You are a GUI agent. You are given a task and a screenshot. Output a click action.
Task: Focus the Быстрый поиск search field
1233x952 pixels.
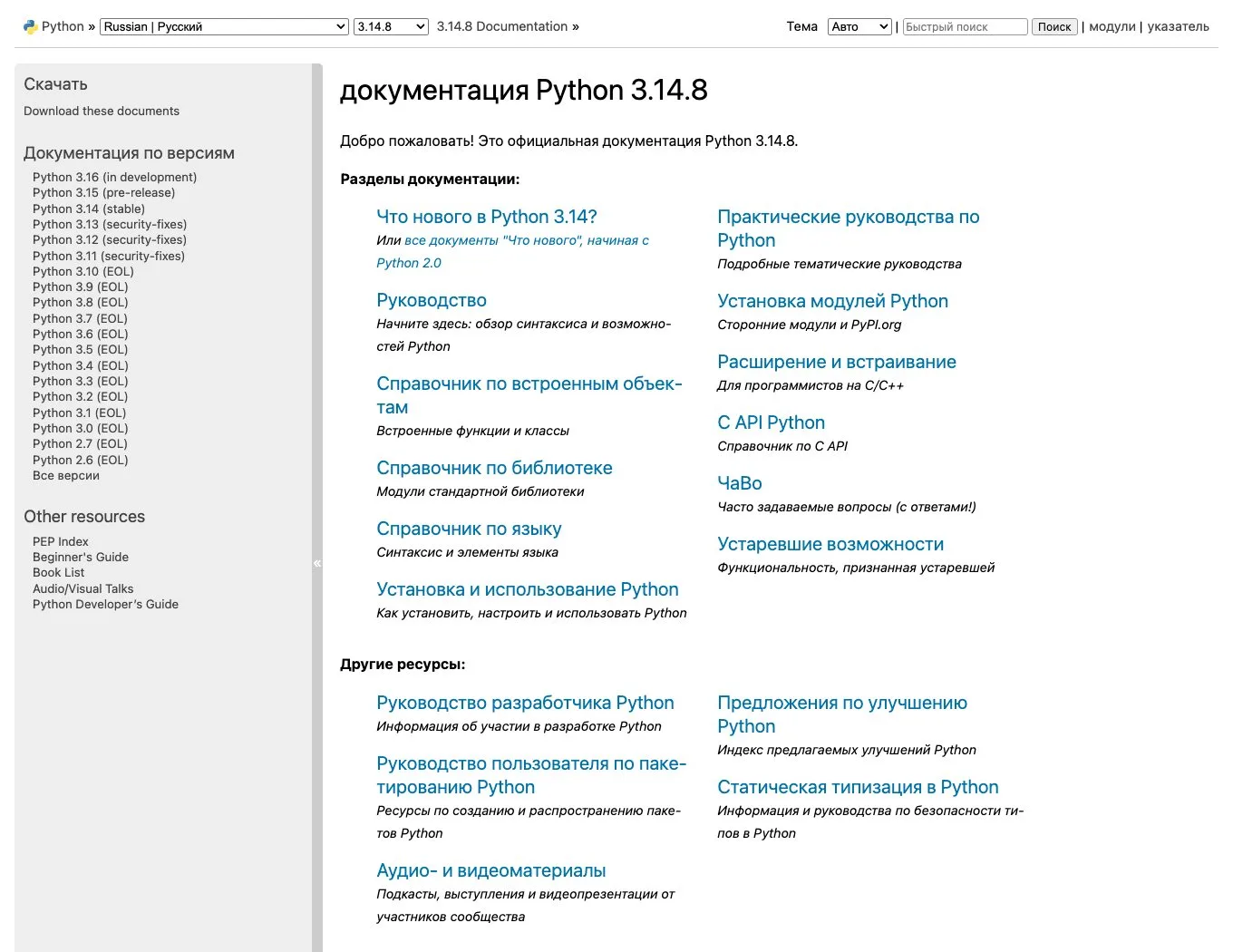965,27
